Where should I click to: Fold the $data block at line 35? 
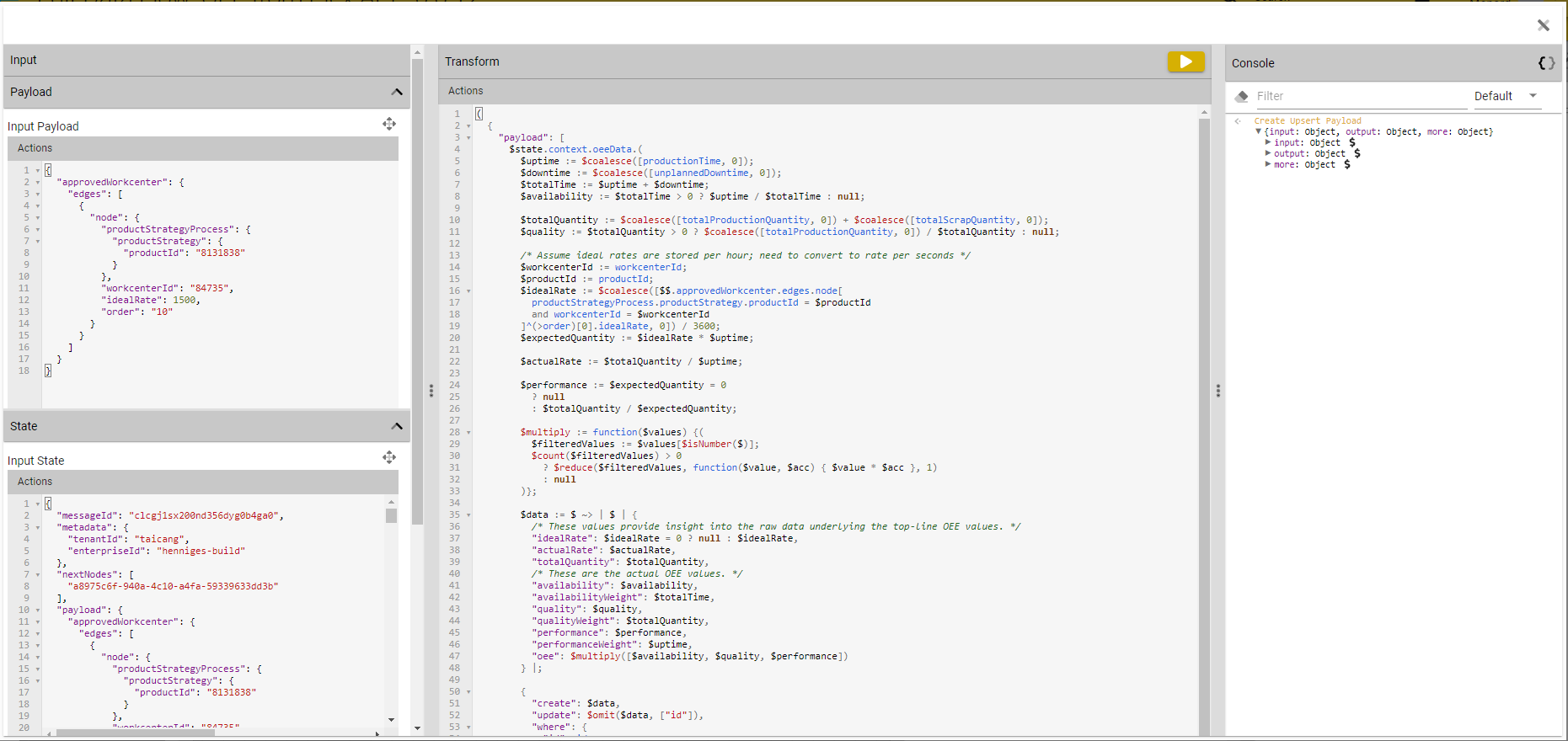pos(468,515)
